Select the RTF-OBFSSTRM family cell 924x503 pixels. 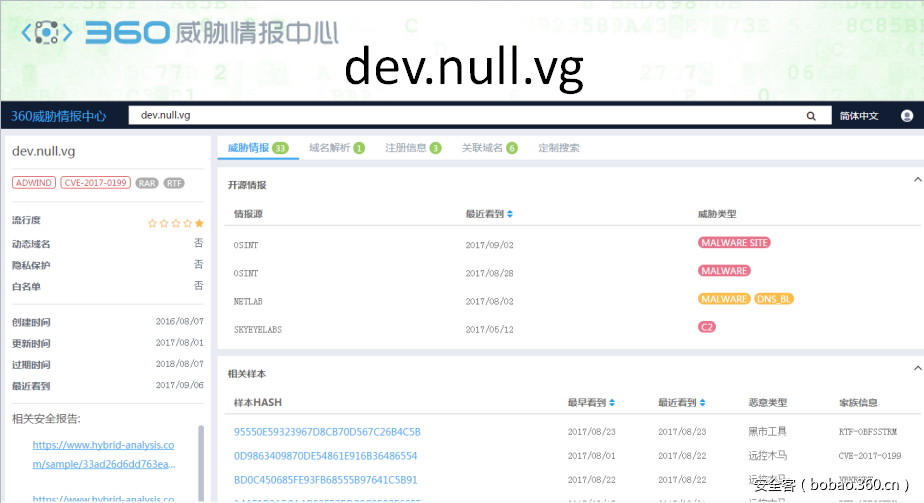[868, 432]
